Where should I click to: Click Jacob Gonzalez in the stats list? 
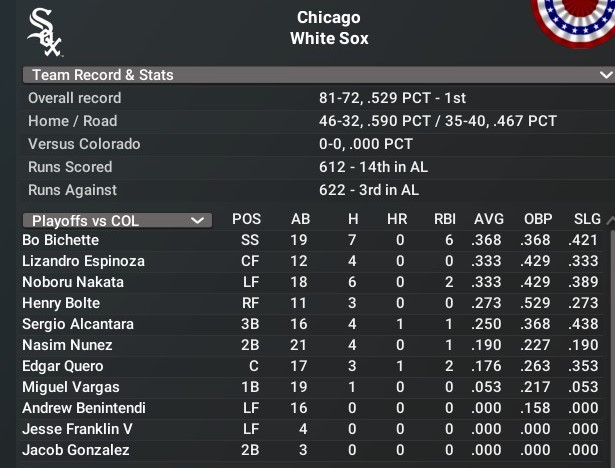click(75, 450)
